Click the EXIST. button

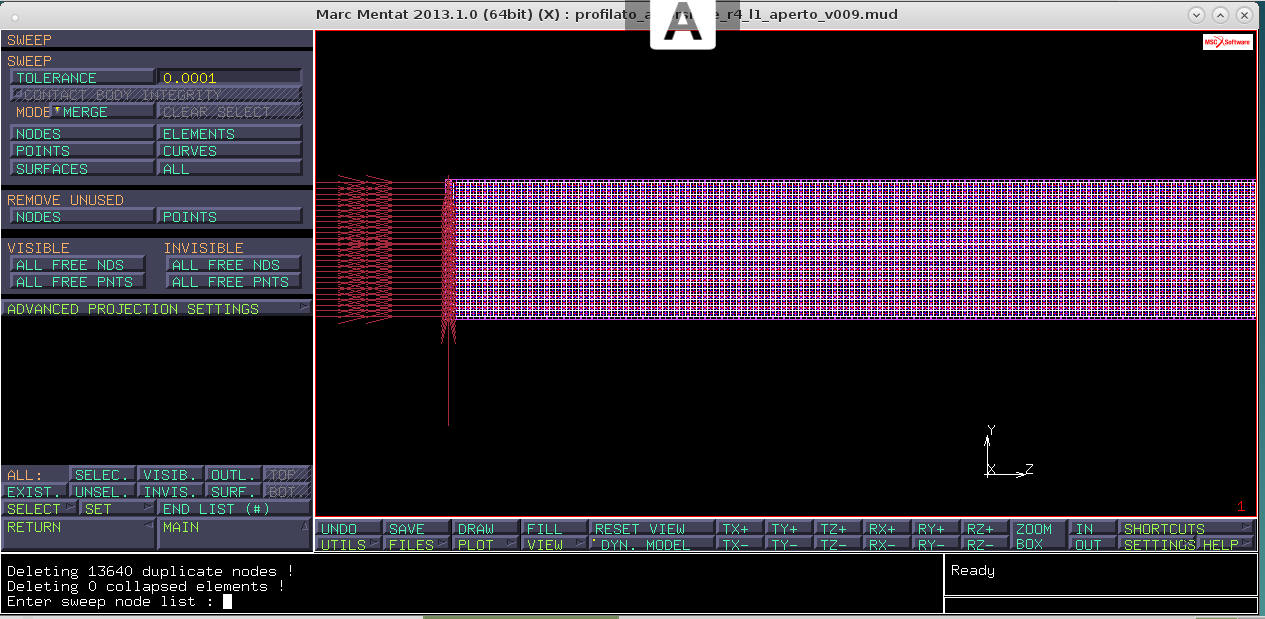pos(34,492)
